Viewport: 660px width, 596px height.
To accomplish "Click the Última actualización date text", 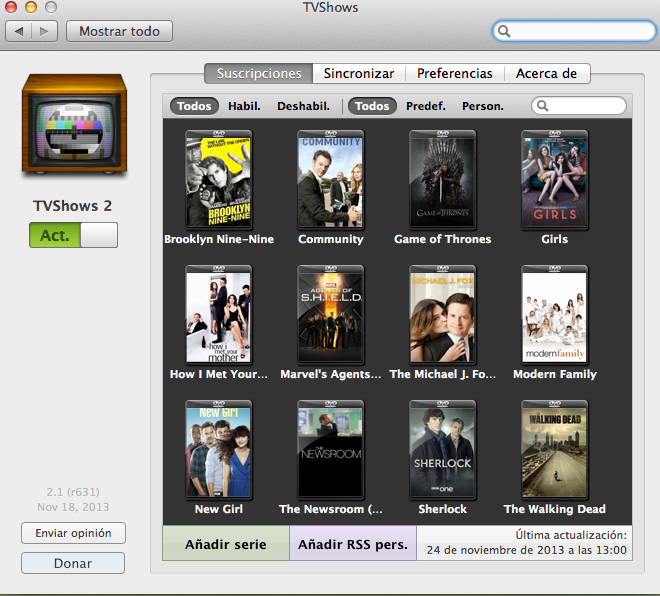I will [x=526, y=550].
